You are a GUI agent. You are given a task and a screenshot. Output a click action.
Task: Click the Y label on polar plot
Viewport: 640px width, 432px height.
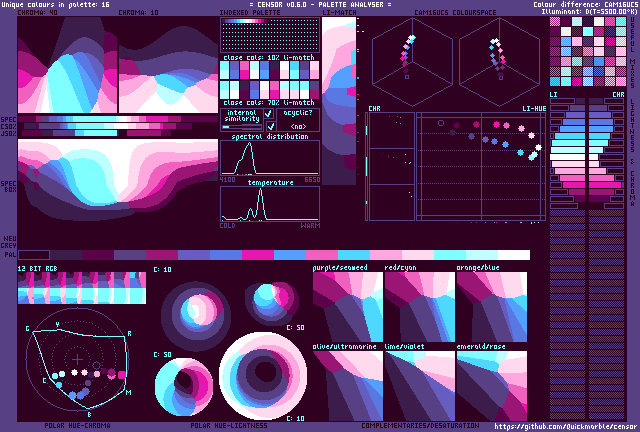click(x=57, y=324)
